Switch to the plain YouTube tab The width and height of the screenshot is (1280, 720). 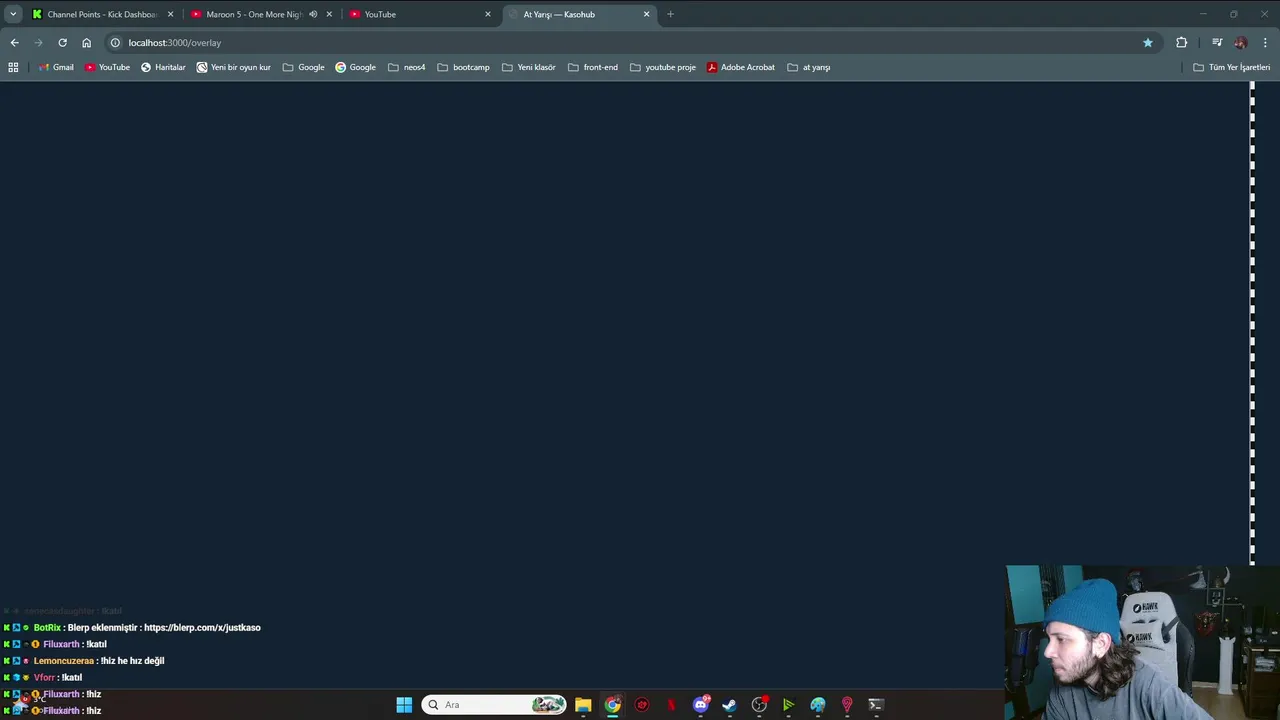pos(420,14)
